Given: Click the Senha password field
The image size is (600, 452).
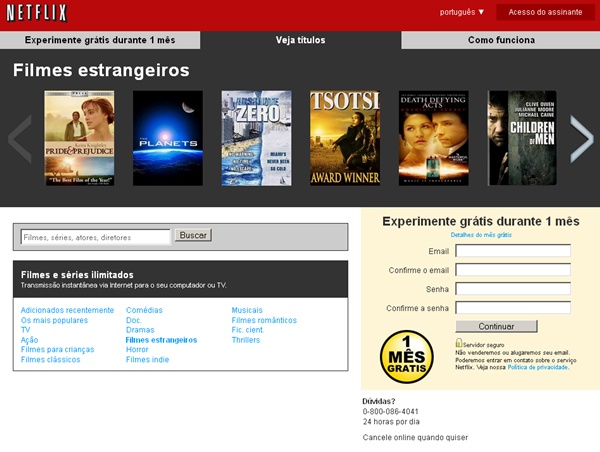Looking at the screenshot, I should click(x=513, y=289).
